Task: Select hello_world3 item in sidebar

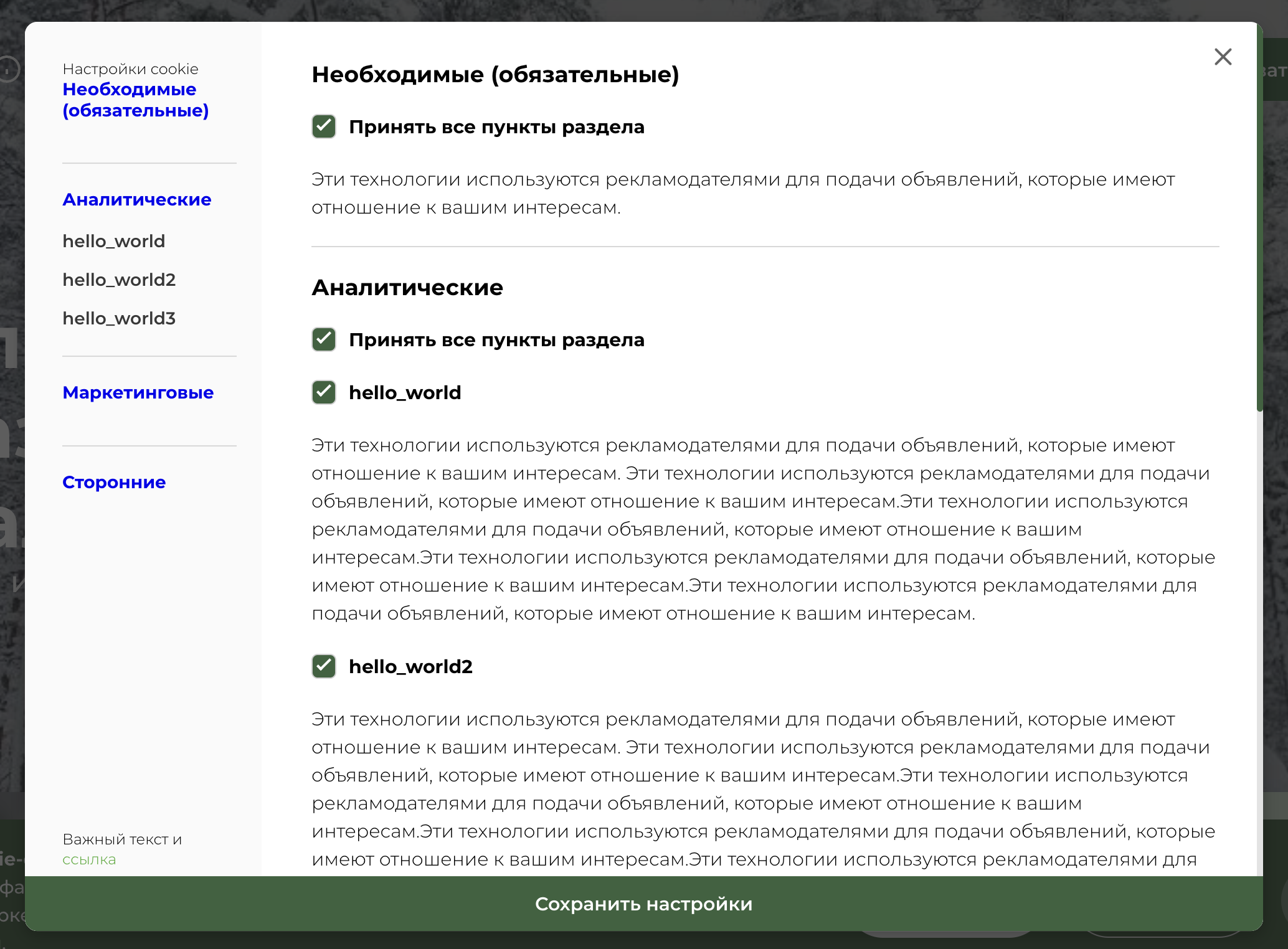Action: (x=119, y=319)
